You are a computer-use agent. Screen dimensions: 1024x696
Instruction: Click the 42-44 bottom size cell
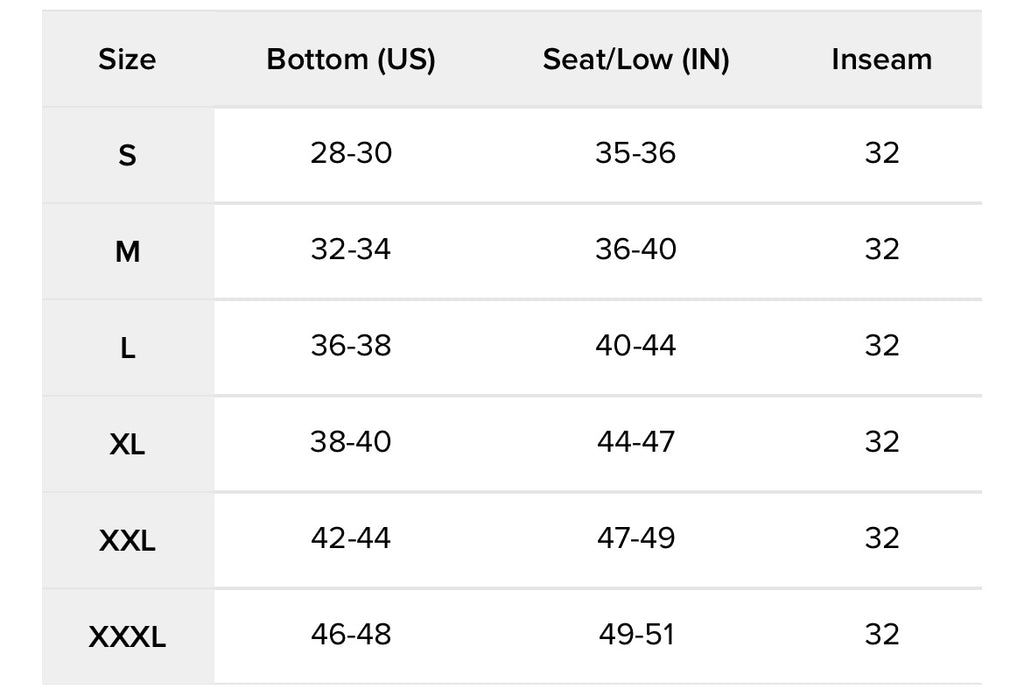click(350, 538)
